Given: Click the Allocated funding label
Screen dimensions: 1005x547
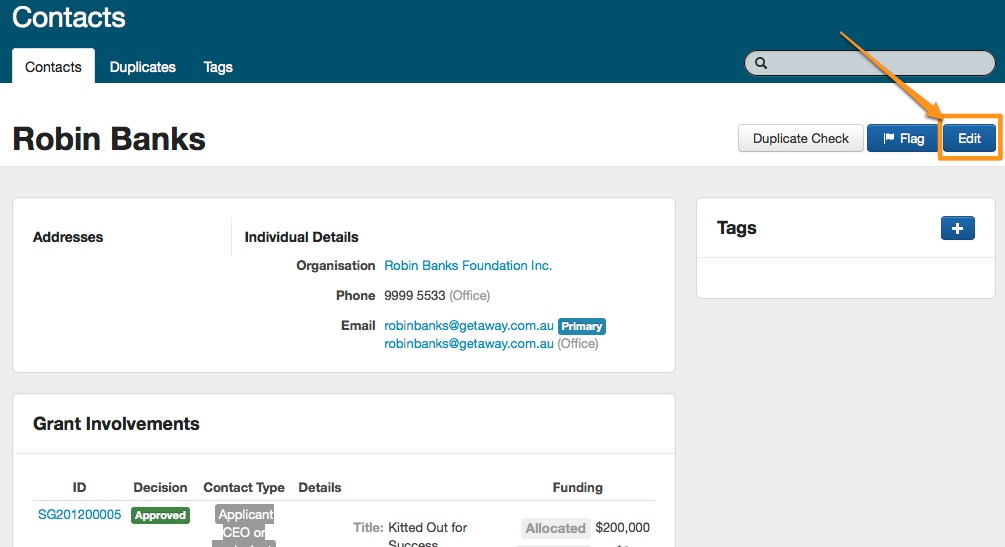Looking at the screenshot, I should pyautogui.click(x=555, y=528).
